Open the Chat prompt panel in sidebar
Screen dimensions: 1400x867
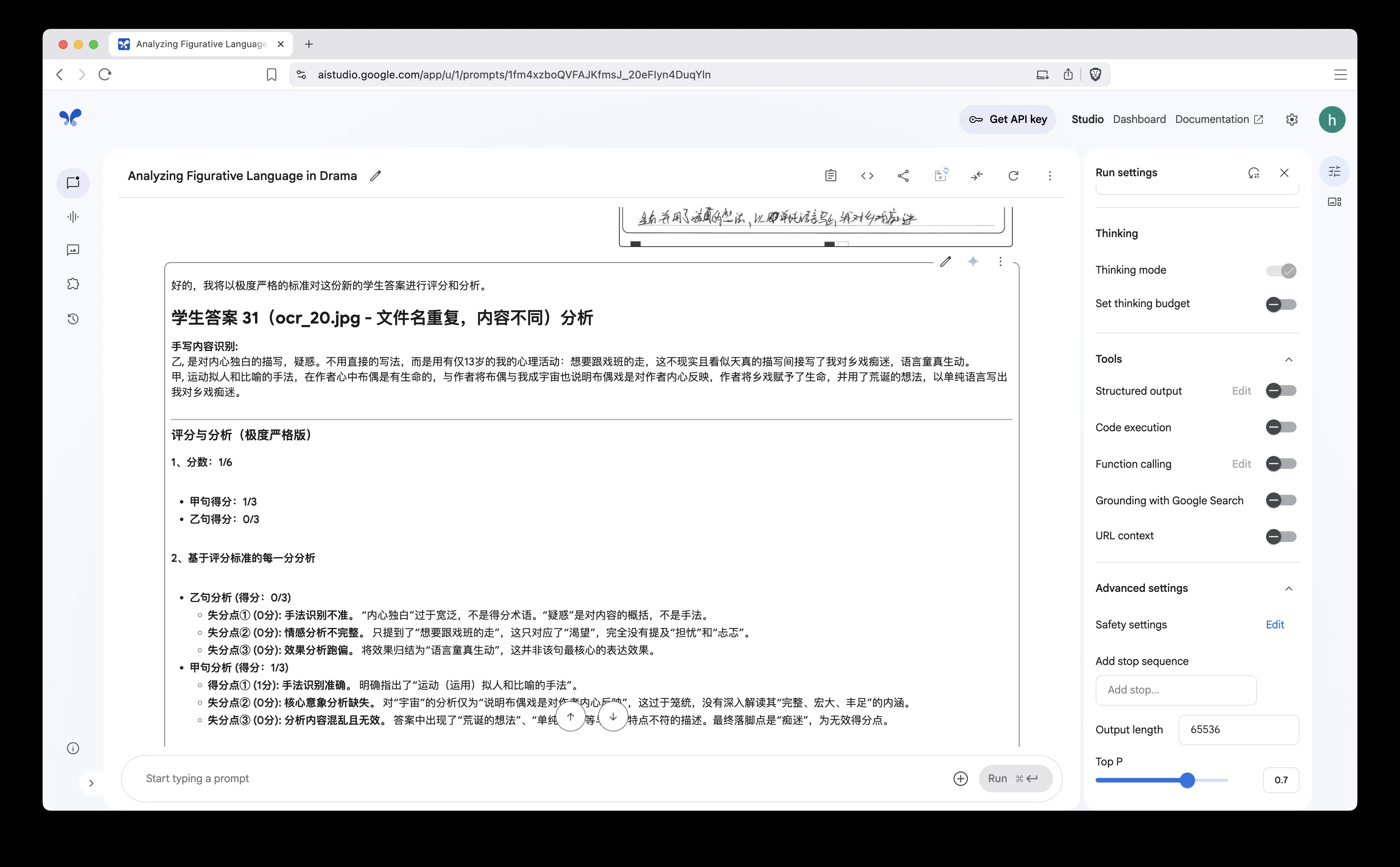73,183
